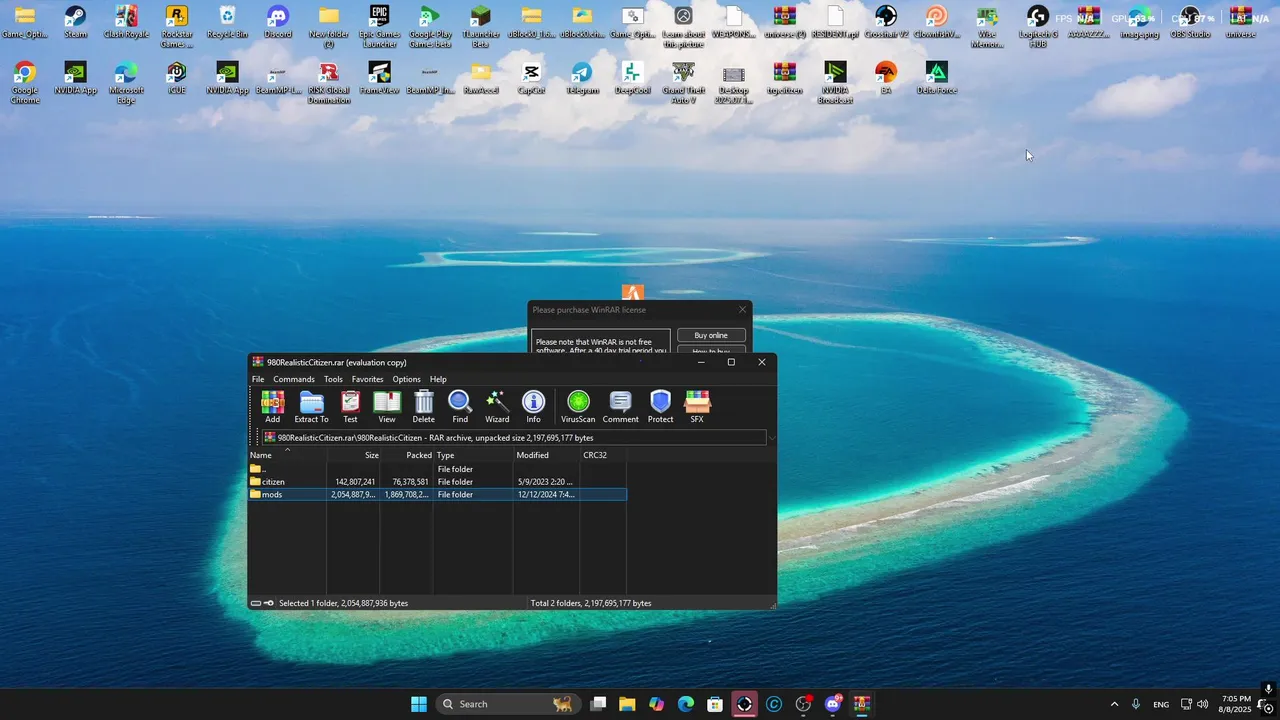Show hidden system tray icons
The height and width of the screenshot is (720, 1280).
click(1114, 704)
